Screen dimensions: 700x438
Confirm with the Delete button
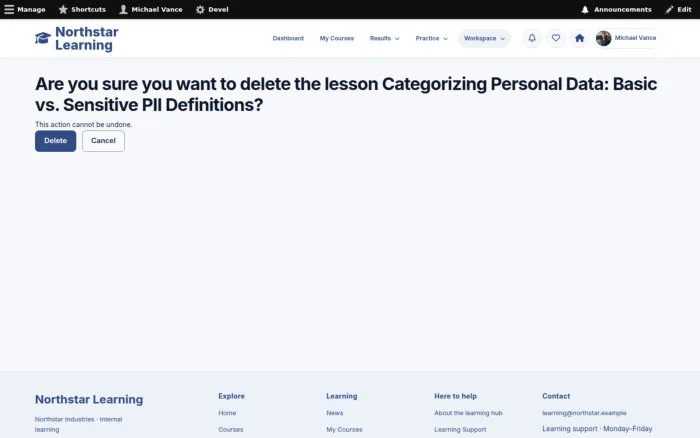coord(55,141)
